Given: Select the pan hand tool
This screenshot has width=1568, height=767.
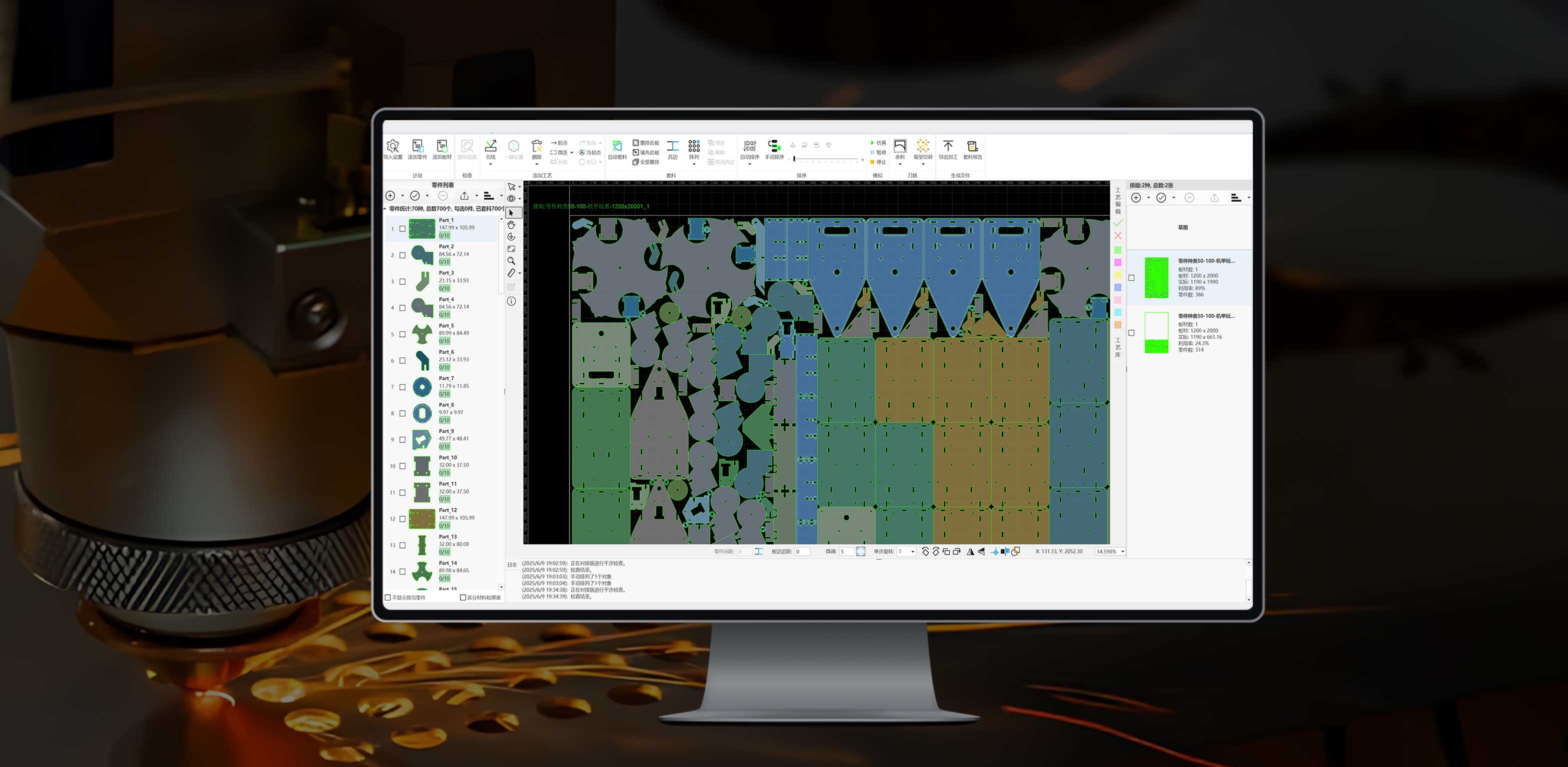Looking at the screenshot, I should [x=511, y=225].
